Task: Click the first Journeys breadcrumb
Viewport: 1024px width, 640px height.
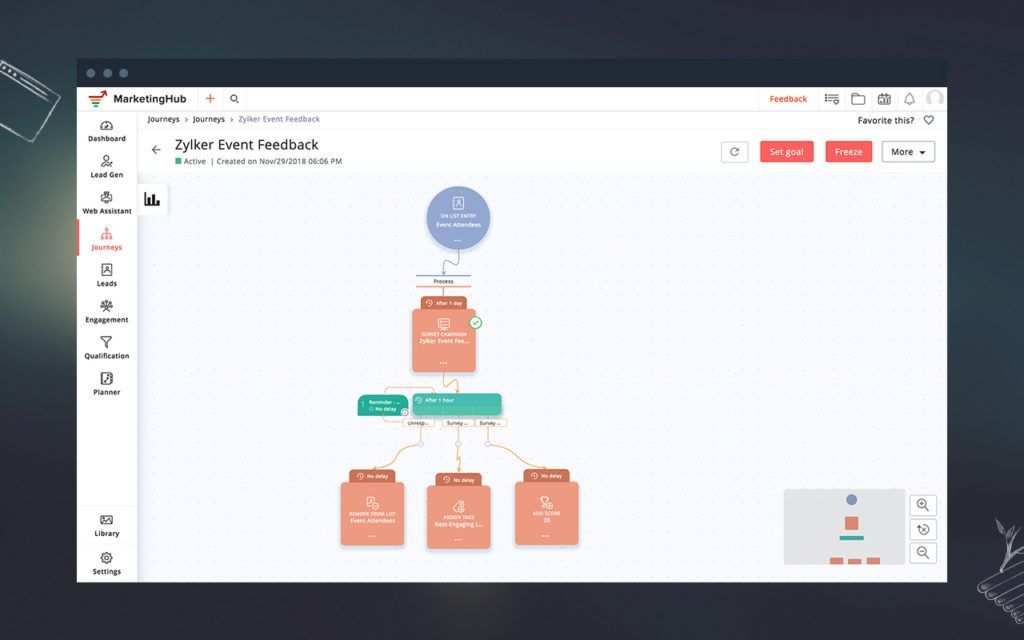Action: [x=163, y=120]
